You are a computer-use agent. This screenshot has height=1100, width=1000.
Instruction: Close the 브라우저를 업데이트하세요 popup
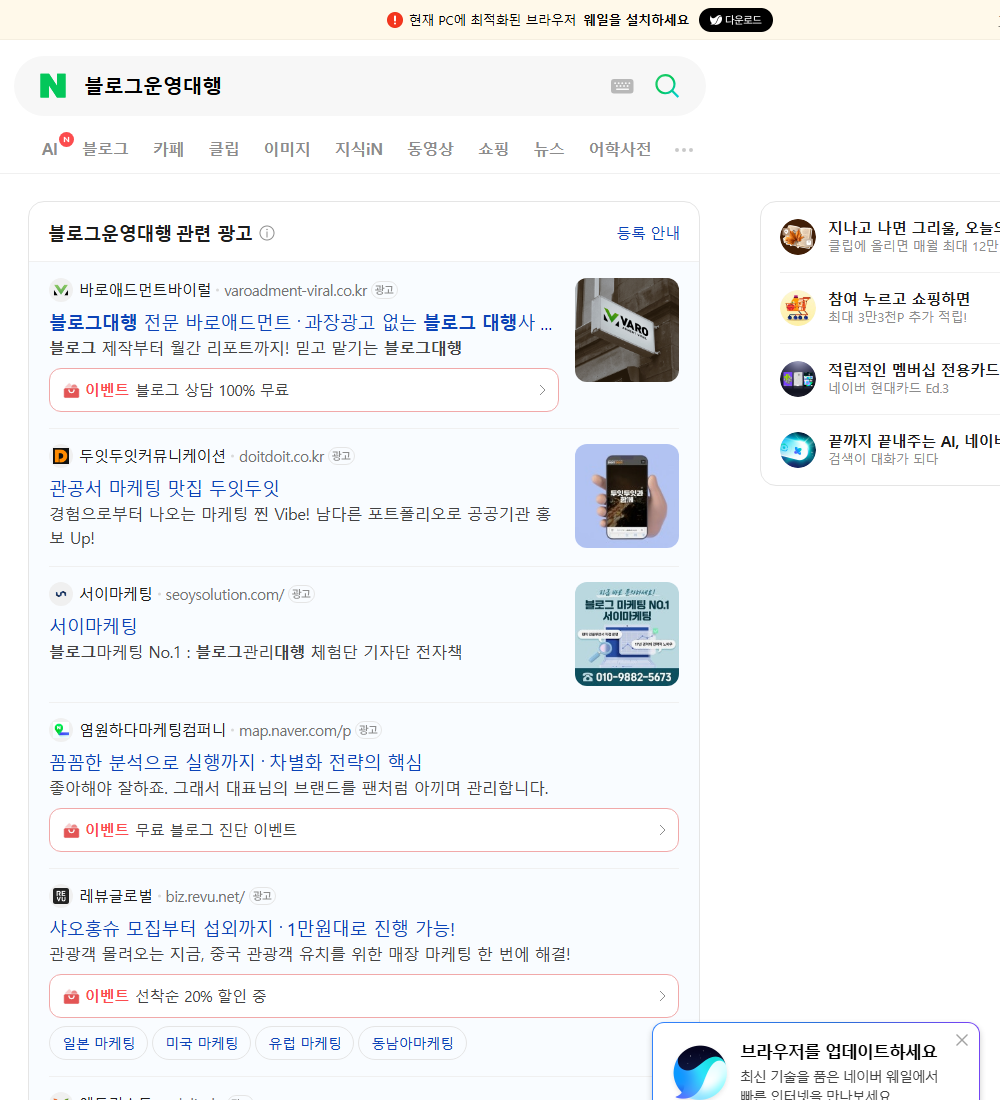point(961,1040)
